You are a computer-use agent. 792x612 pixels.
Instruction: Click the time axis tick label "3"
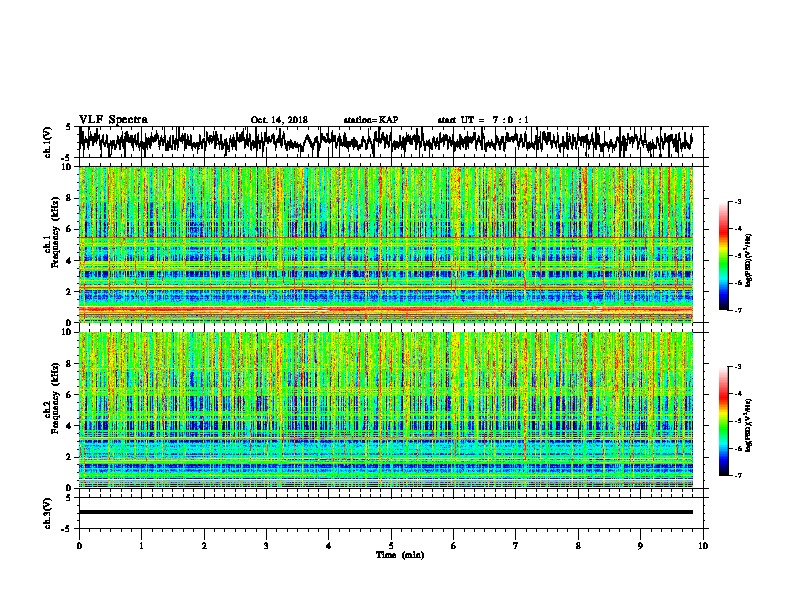(x=266, y=546)
